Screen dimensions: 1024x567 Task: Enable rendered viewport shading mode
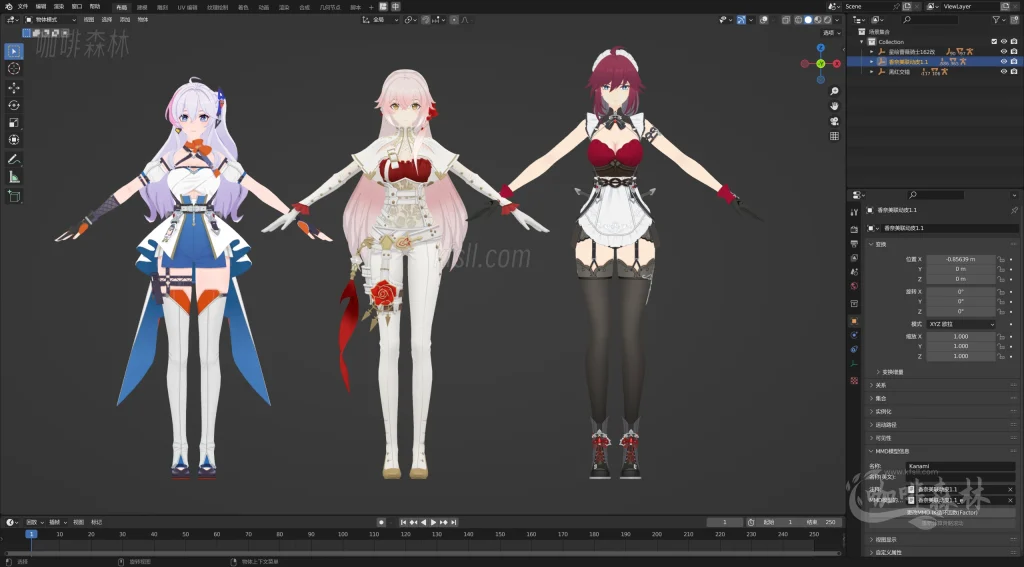point(827,20)
